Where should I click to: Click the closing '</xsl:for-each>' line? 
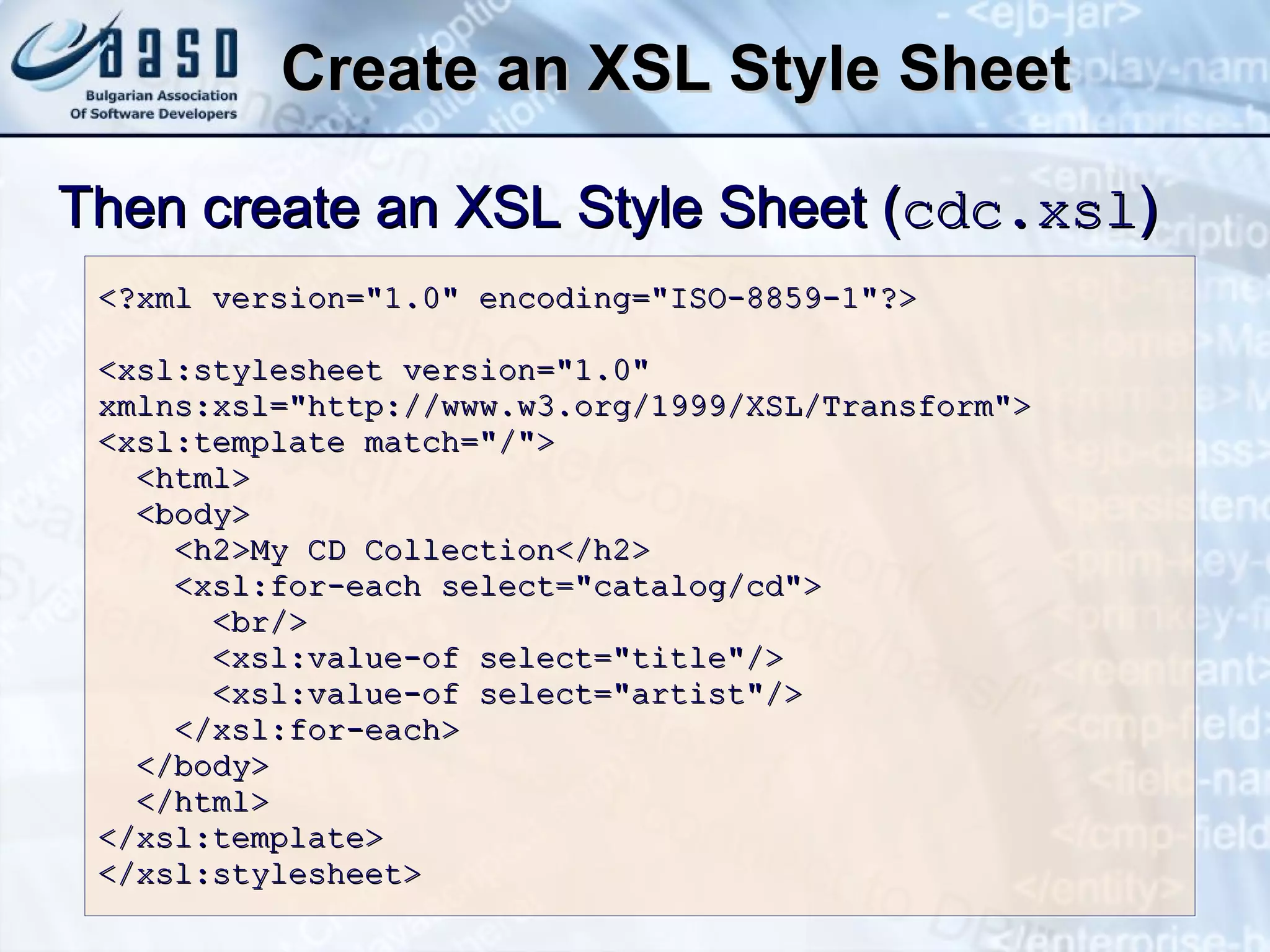click(317, 731)
